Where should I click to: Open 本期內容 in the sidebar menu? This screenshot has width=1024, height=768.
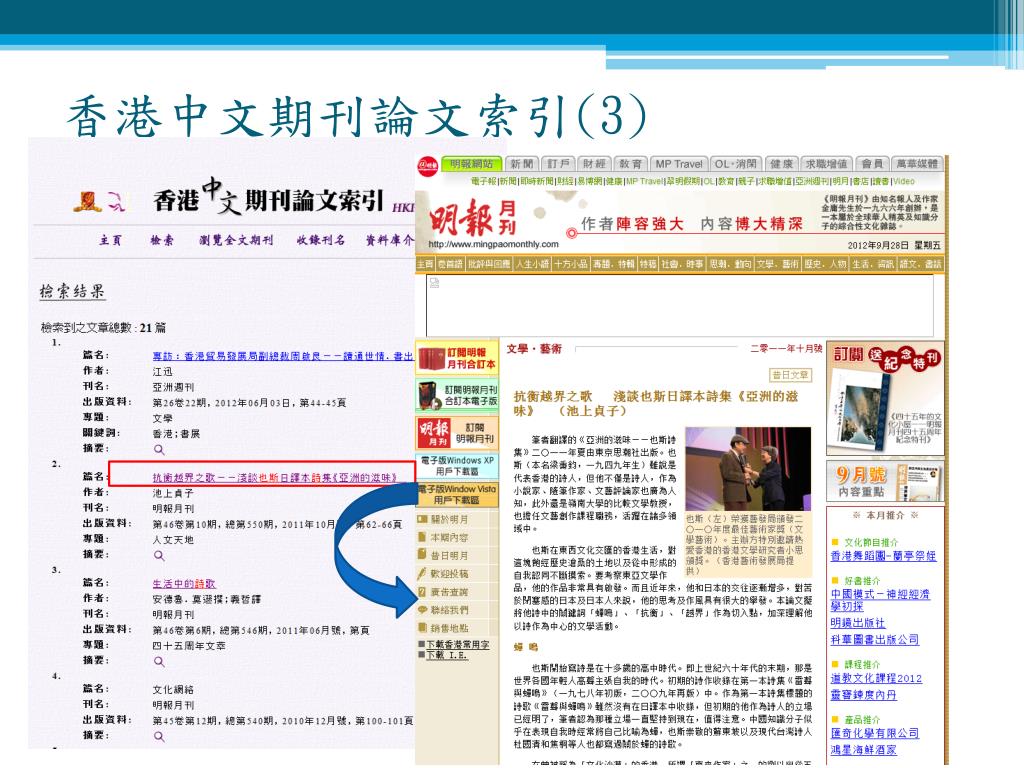click(x=449, y=537)
